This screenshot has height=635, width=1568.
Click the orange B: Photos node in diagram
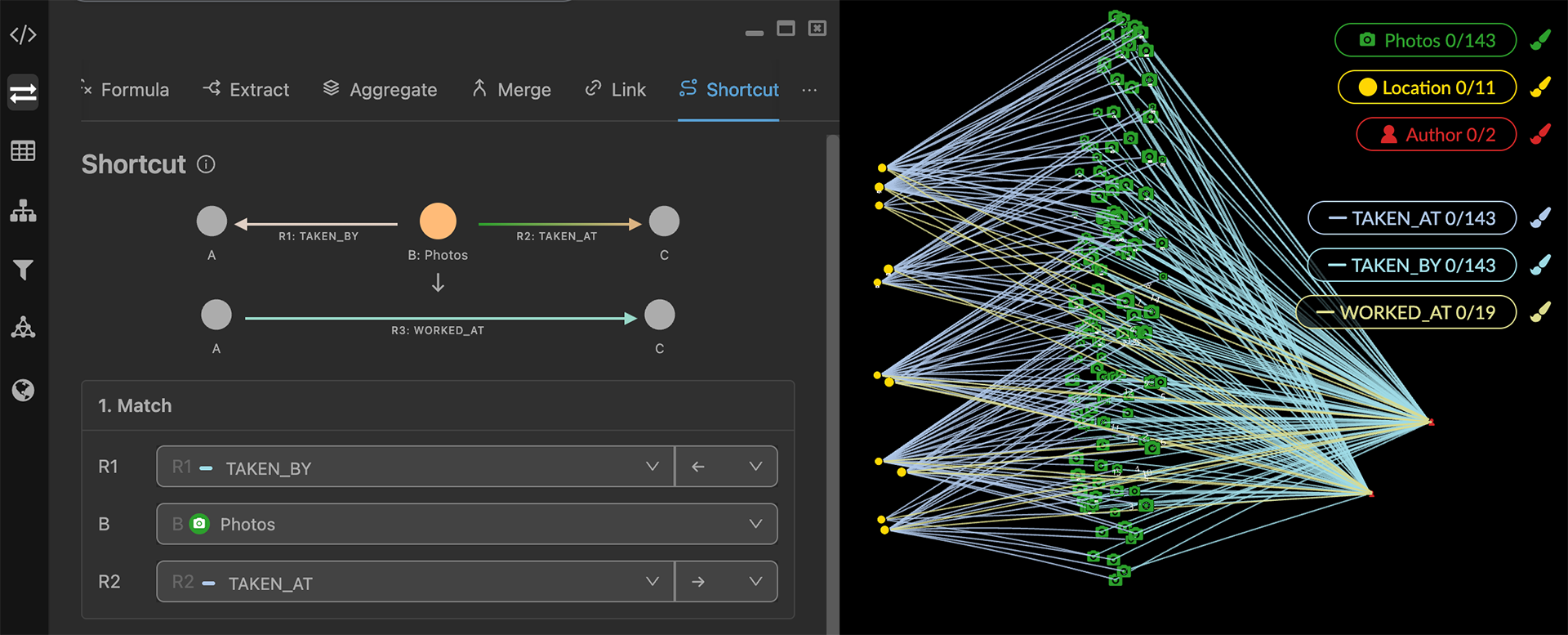[438, 221]
